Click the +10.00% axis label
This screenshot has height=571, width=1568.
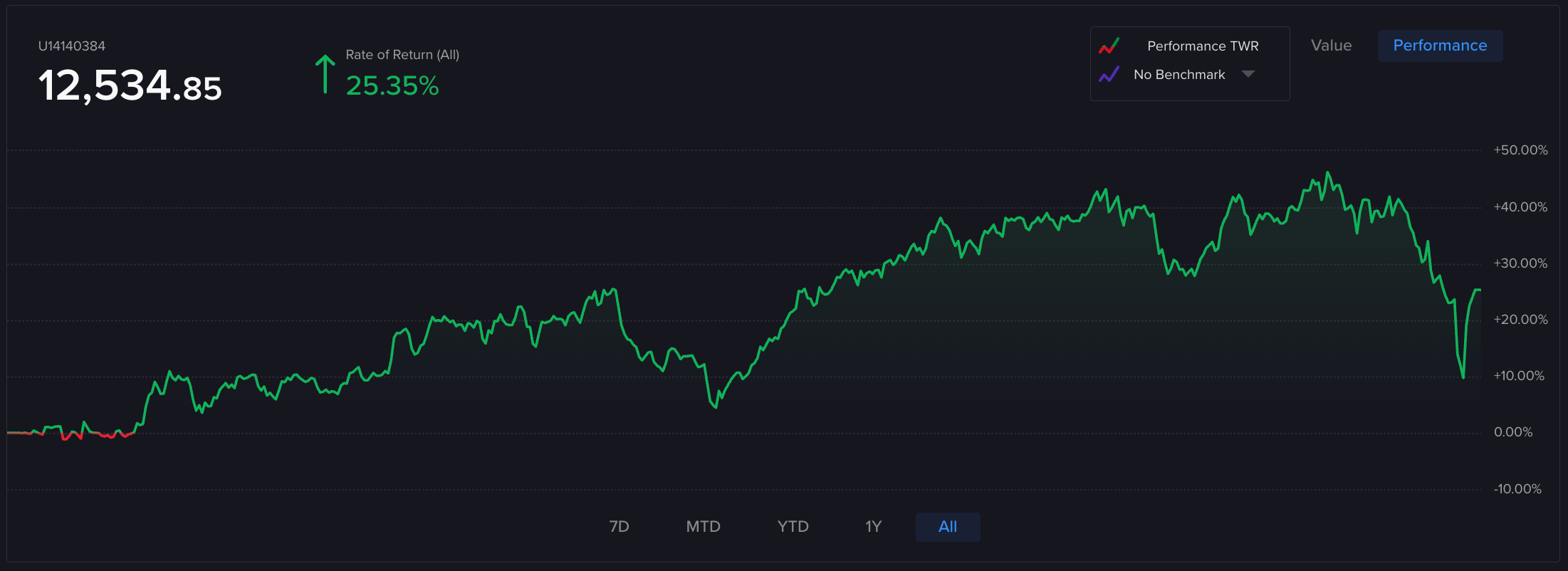(1519, 376)
